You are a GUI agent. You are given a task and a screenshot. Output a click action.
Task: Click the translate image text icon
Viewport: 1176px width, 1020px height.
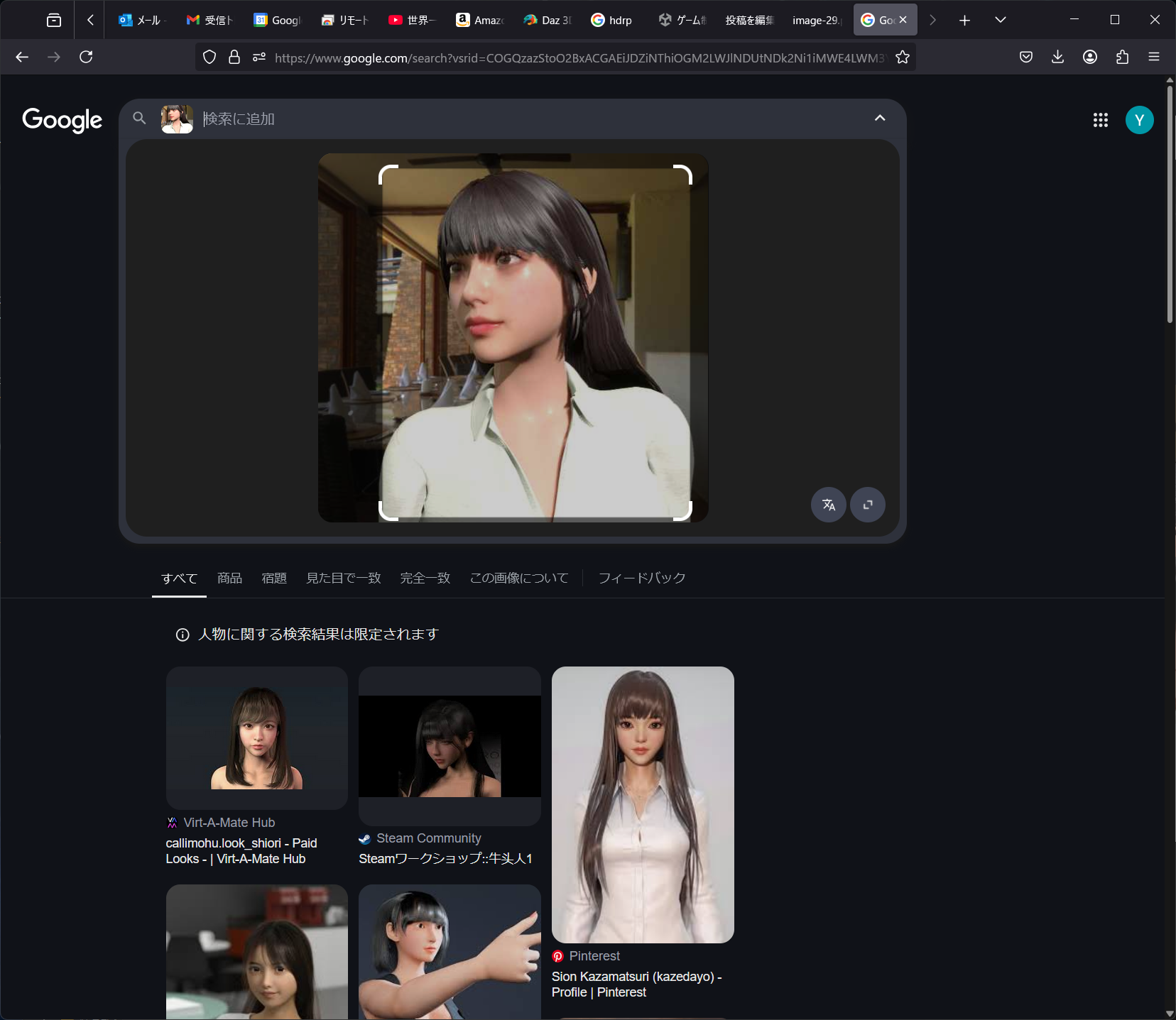point(828,505)
